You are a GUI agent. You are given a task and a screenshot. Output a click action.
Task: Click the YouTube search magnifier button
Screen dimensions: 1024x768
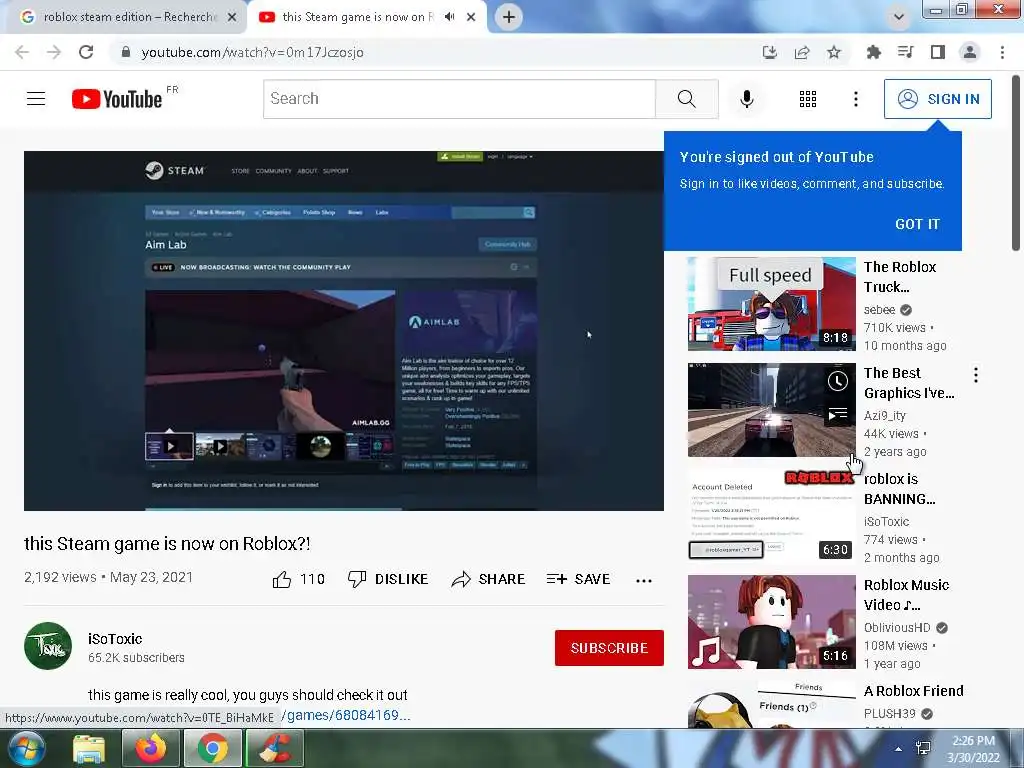click(686, 99)
